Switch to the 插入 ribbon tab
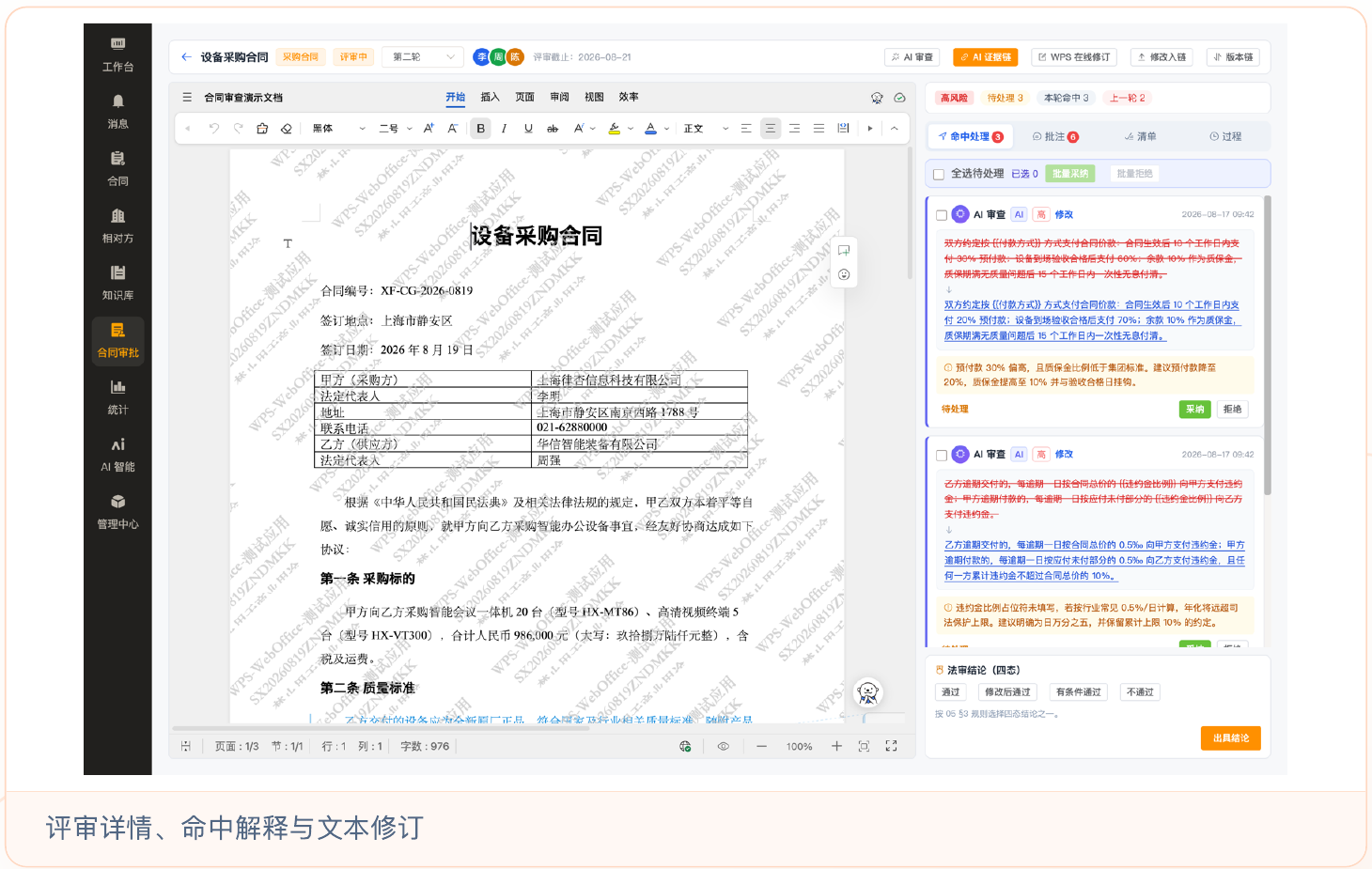This screenshot has width=1372, height=869. click(x=491, y=97)
